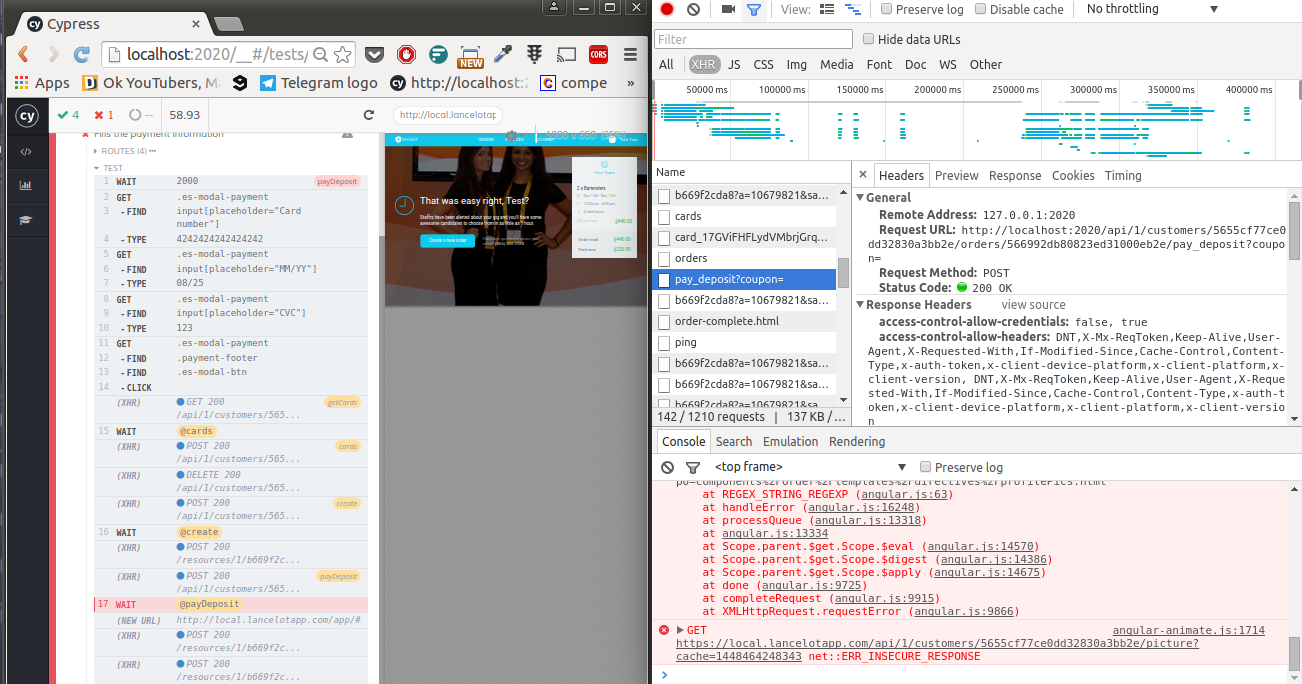Enable Preserve log in the Console toolbar
Image resolution: width=1302 pixels, height=684 pixels.
click(x=925, y=467)
